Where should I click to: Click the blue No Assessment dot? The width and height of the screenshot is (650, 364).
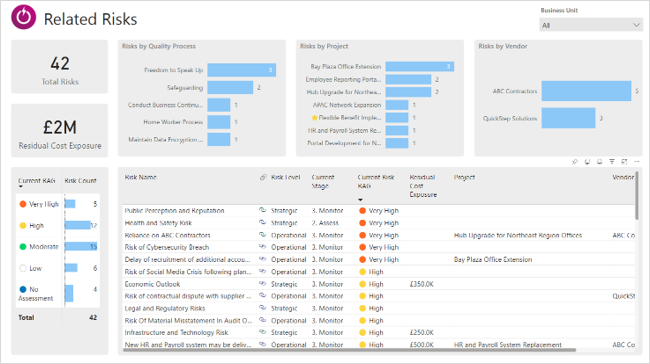click(x=23, y=289)
